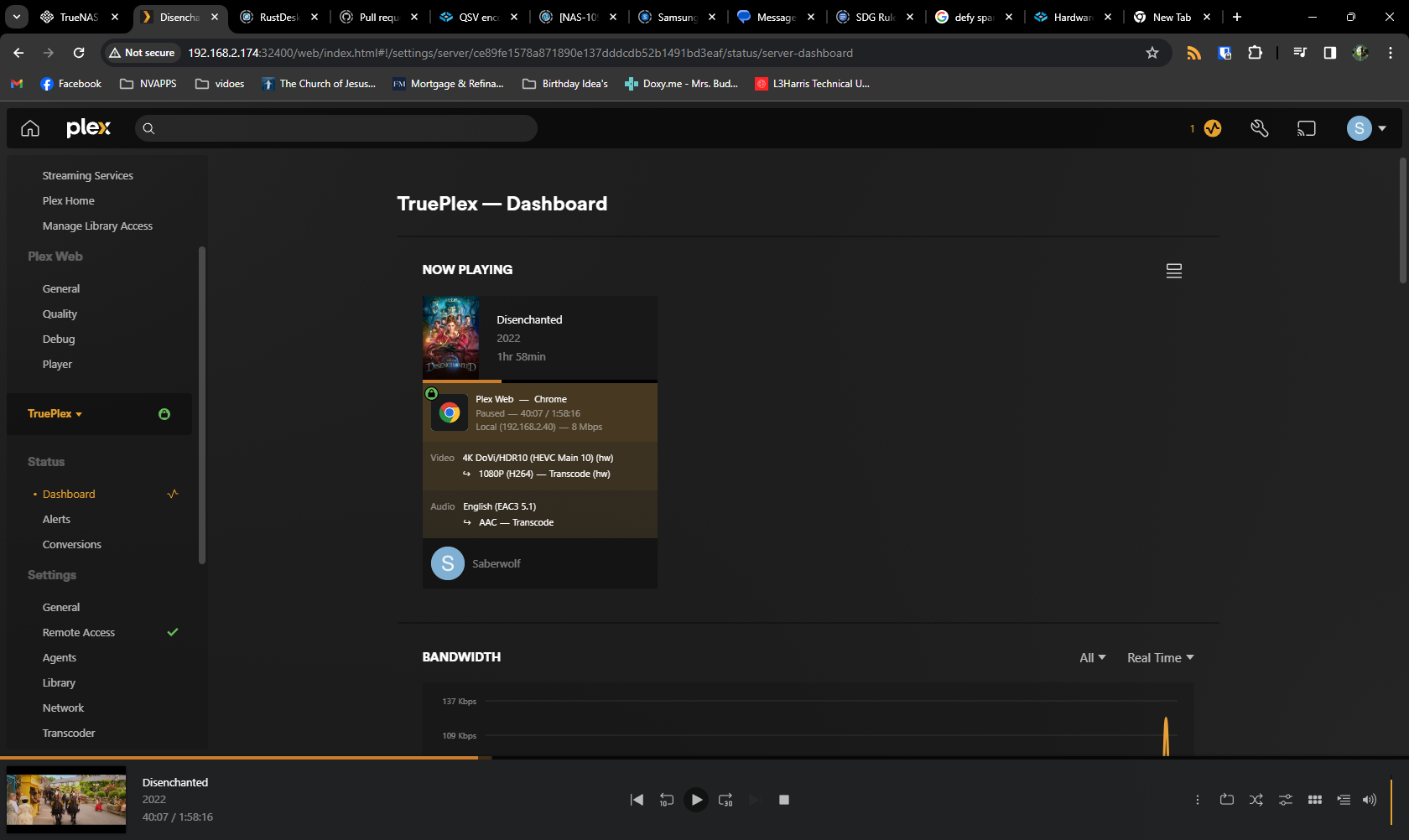1409x840 pixels.
Task: Open browser extensions puzzle icon
Action: pos(1255,53)
